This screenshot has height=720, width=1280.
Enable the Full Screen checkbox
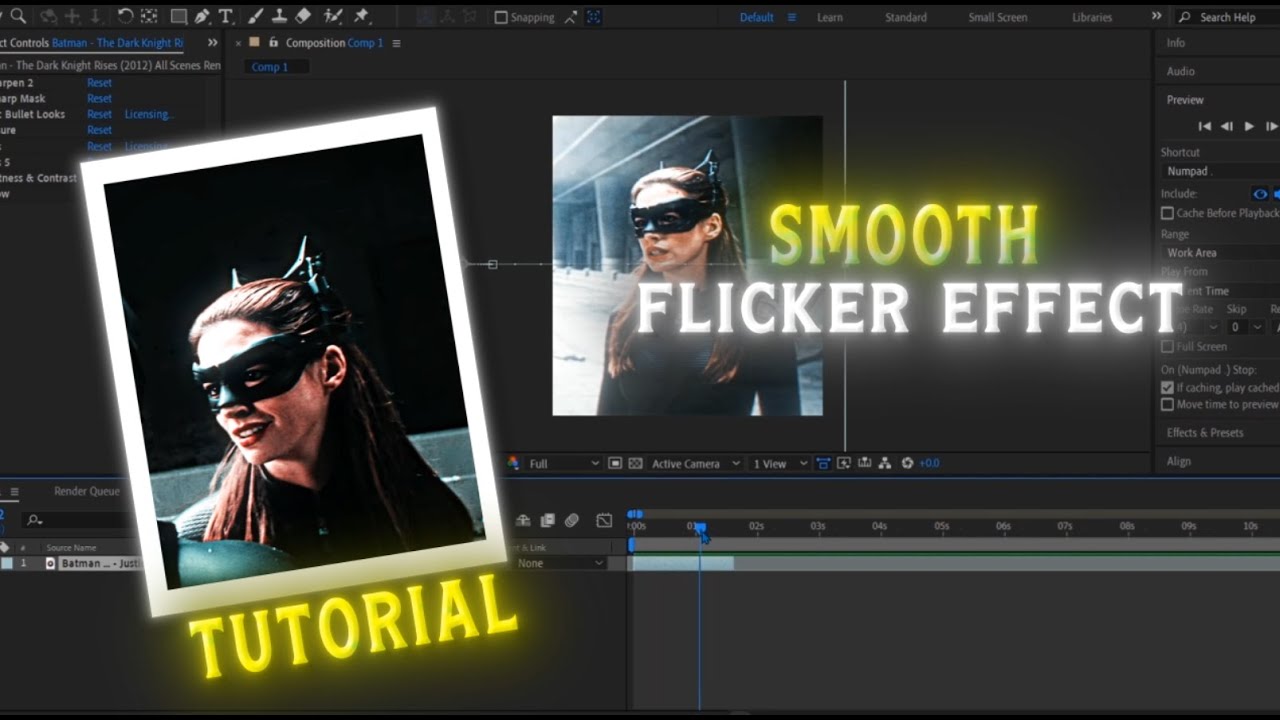coord(1167,346)
